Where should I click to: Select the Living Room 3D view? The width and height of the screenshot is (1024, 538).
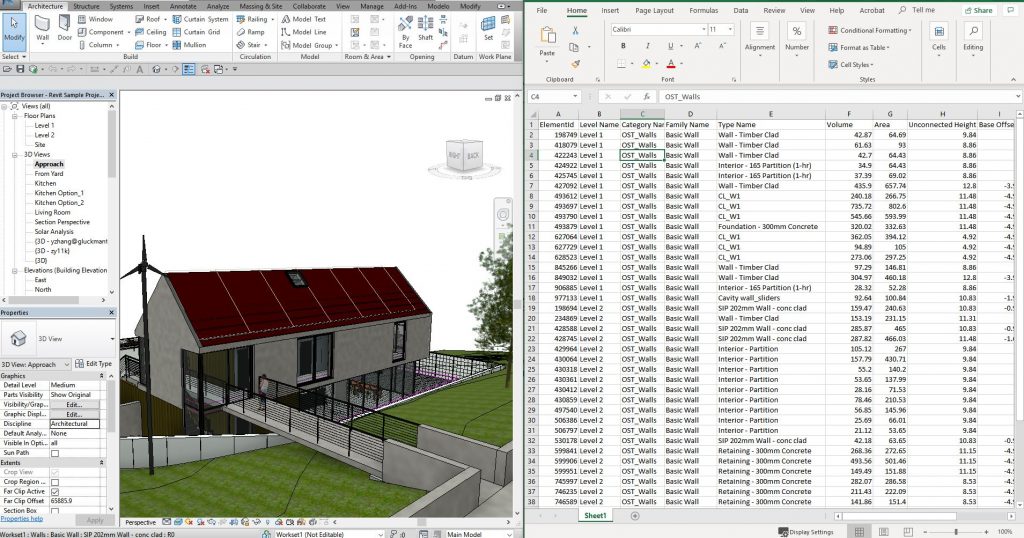pos(52,212)
